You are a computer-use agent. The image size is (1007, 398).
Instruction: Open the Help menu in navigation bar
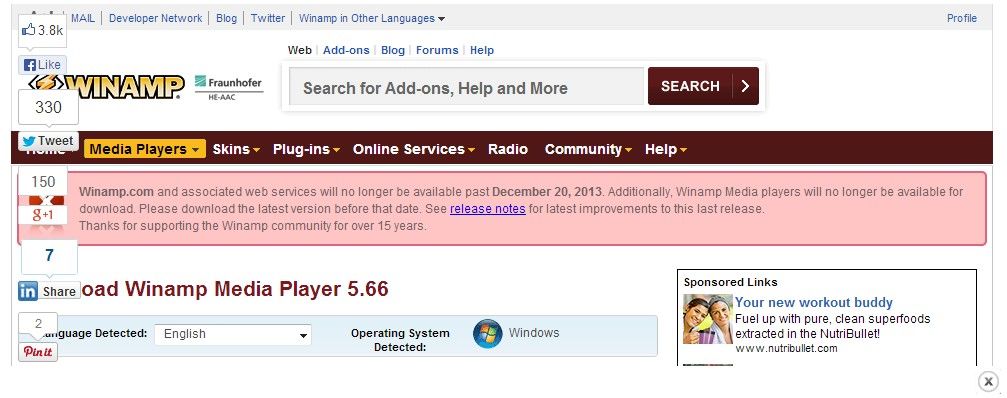666,149
